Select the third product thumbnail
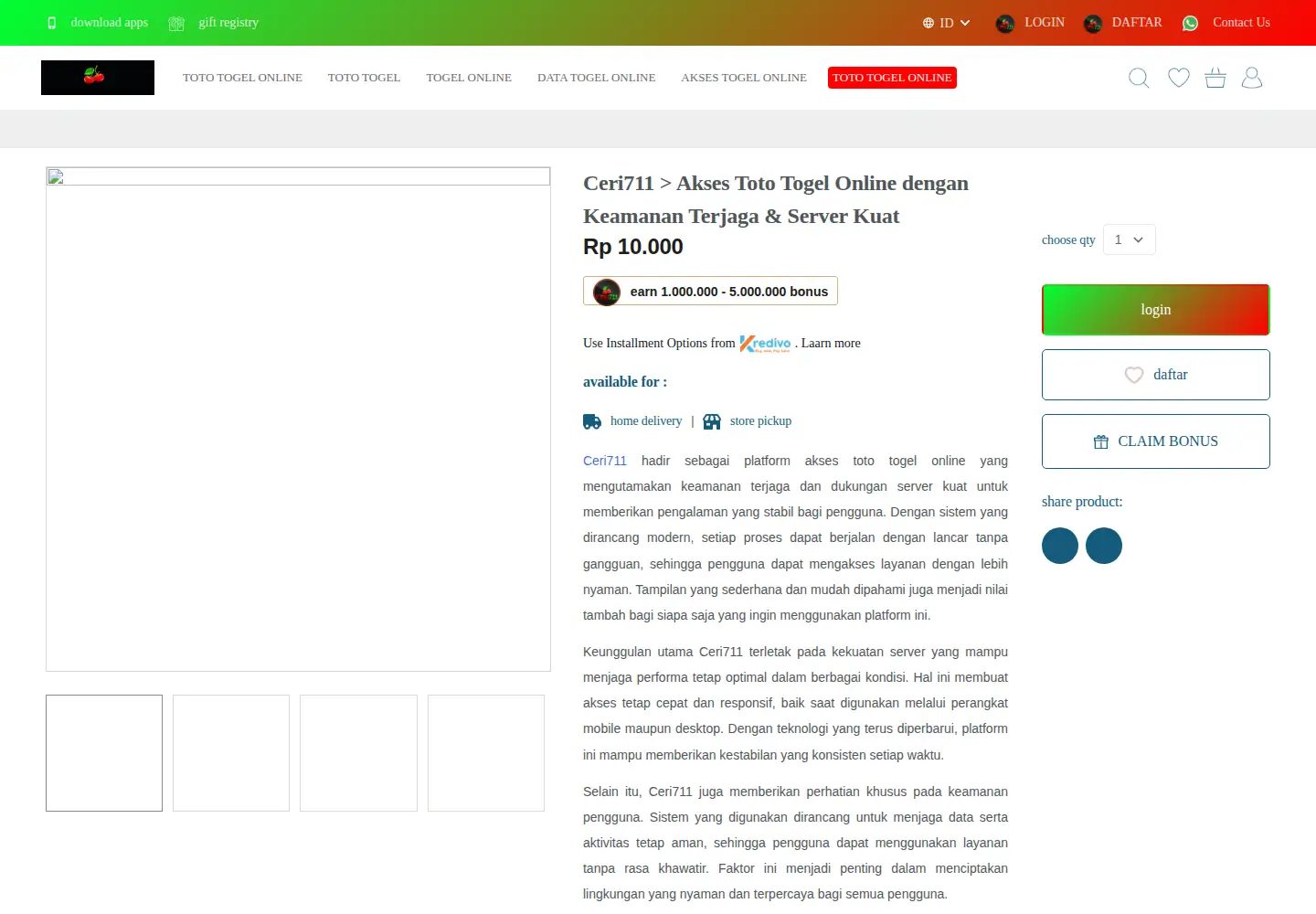Viewport: 1316px width, 914px height. pyautogui.click(x=358, y=753)
